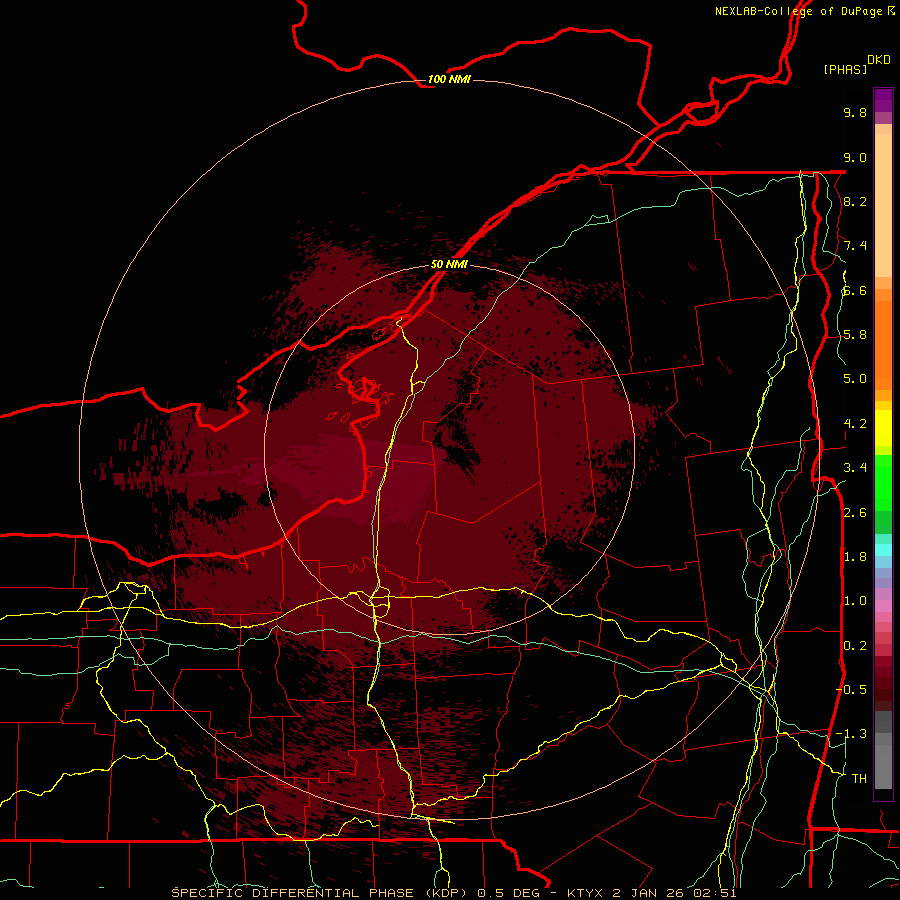The width and height of the screenshot is (900, 900).
Task: Pick the purple segment atop the color bar
Action: tap(883, 100)
